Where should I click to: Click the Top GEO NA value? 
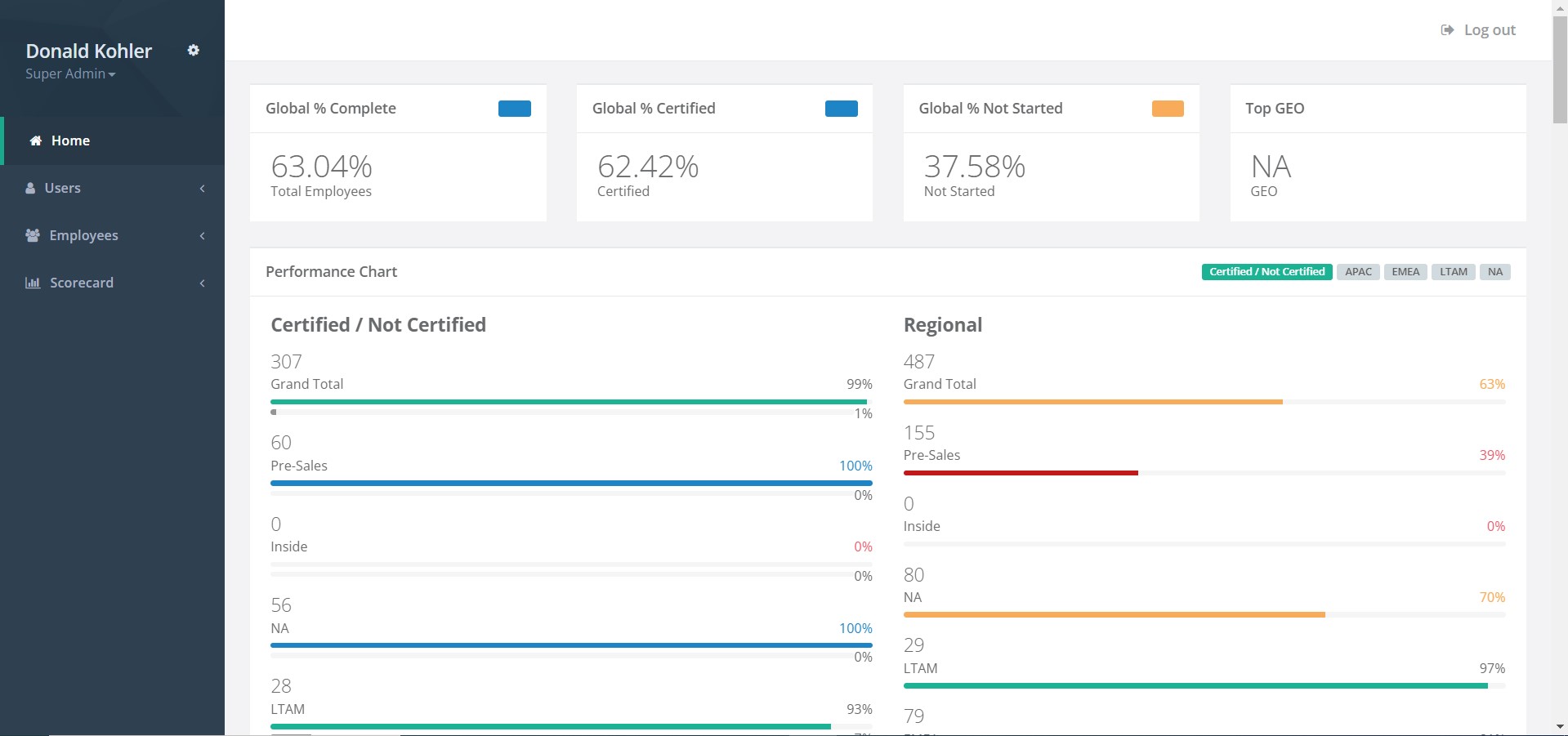[1271, 167]
